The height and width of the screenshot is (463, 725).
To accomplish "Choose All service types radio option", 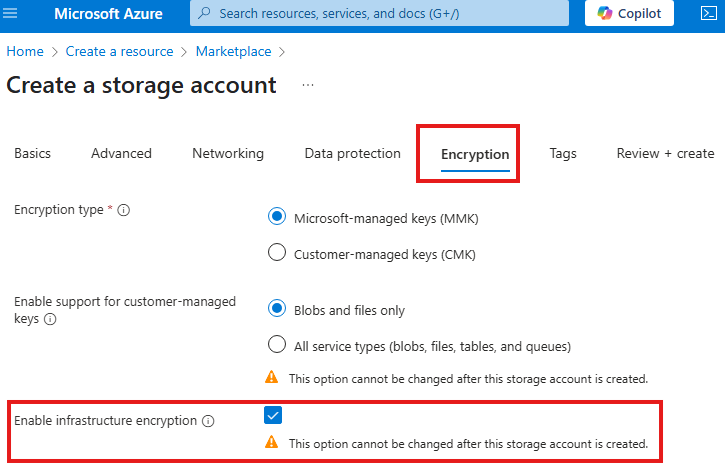I will [277, 345].
